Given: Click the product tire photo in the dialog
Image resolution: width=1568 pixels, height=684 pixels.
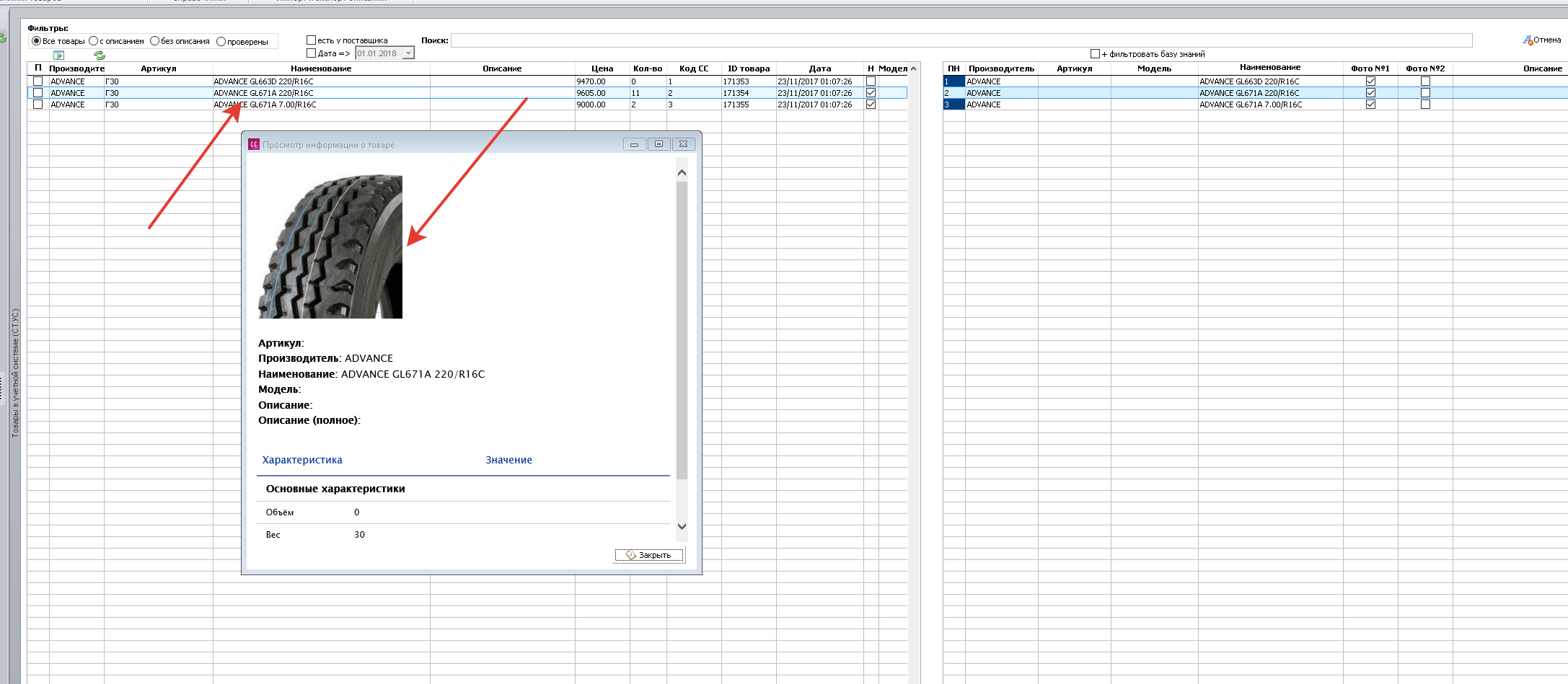Looking at the screenshot, I should click(330, 246).
